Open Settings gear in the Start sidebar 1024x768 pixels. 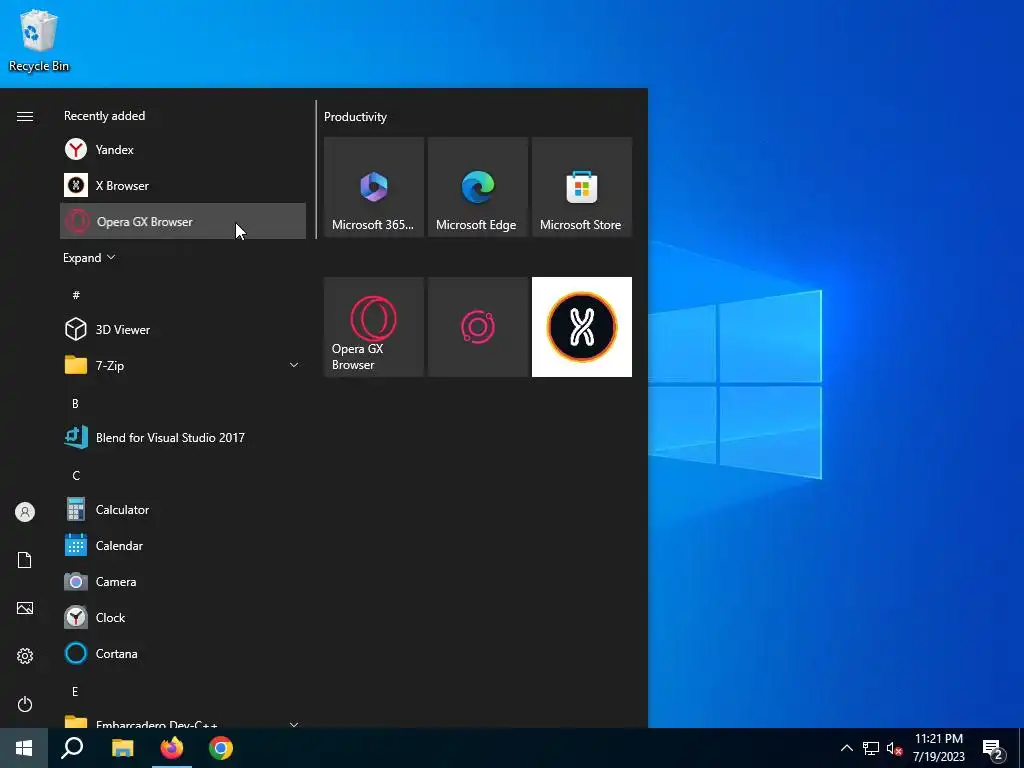click(x=25, y=656)
